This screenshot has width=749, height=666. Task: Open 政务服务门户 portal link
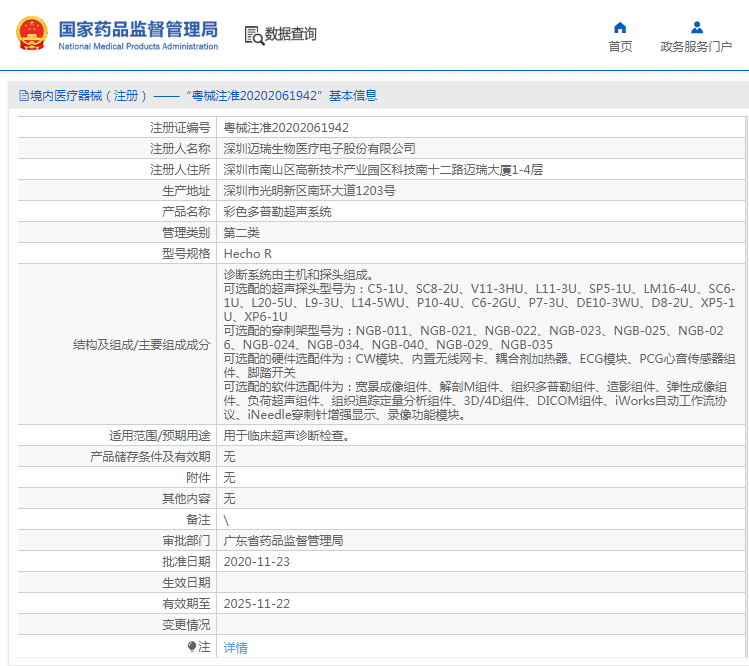(696, 46)
